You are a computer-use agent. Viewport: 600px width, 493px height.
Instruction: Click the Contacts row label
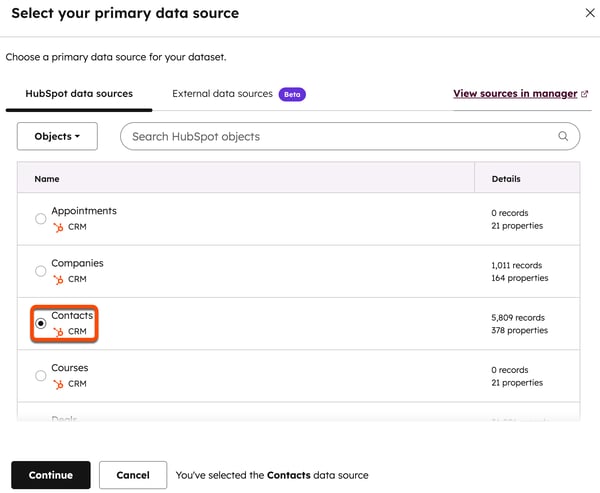(72, 315)
